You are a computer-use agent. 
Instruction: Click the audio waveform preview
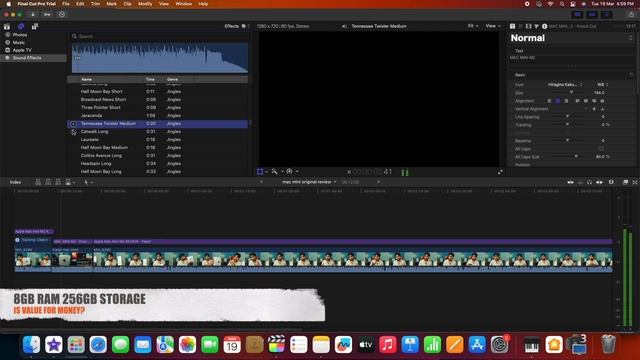click(160, 58)
